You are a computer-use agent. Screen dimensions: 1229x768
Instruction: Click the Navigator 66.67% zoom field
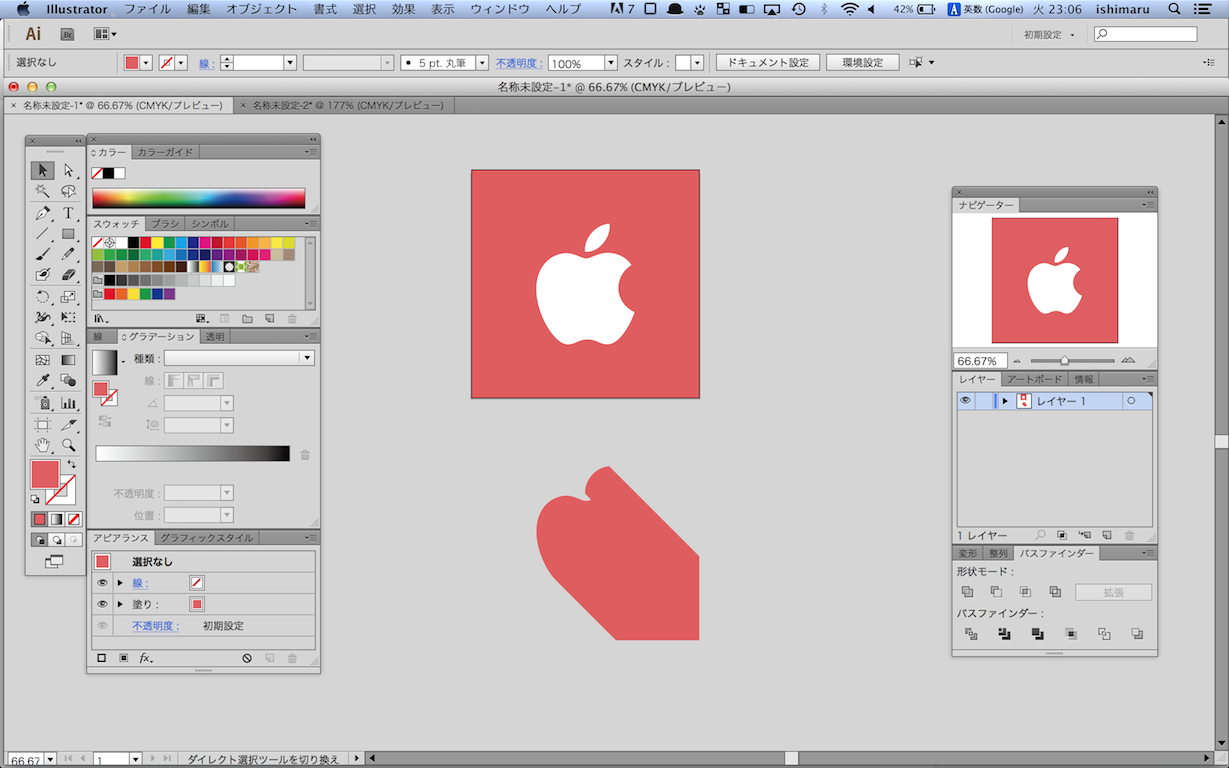point(980,361)
